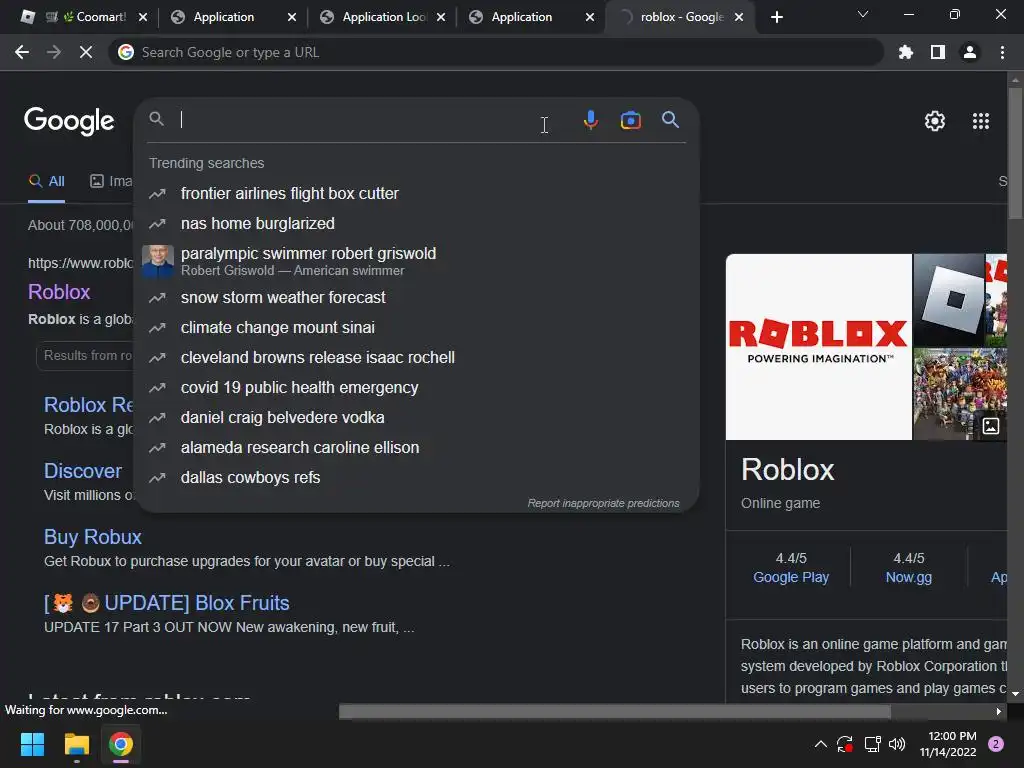The image size is (1024, 768).
Task: Click the browser forward arrow
Action: (54, 52)
